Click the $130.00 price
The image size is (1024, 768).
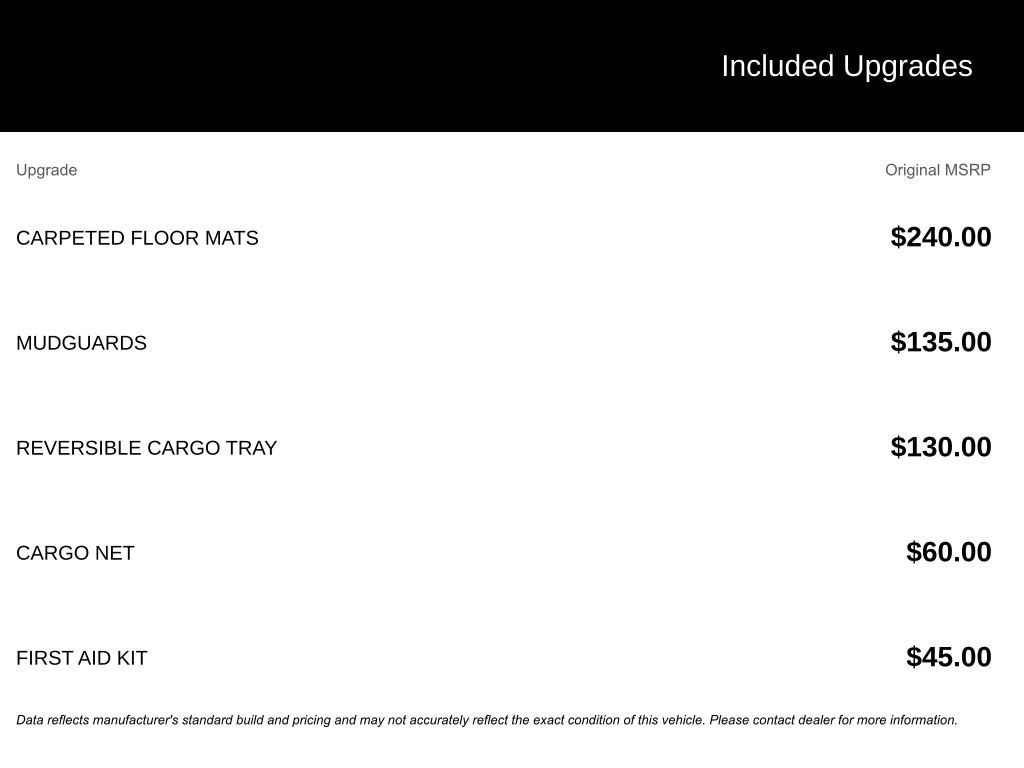click(x=941, y=447)
